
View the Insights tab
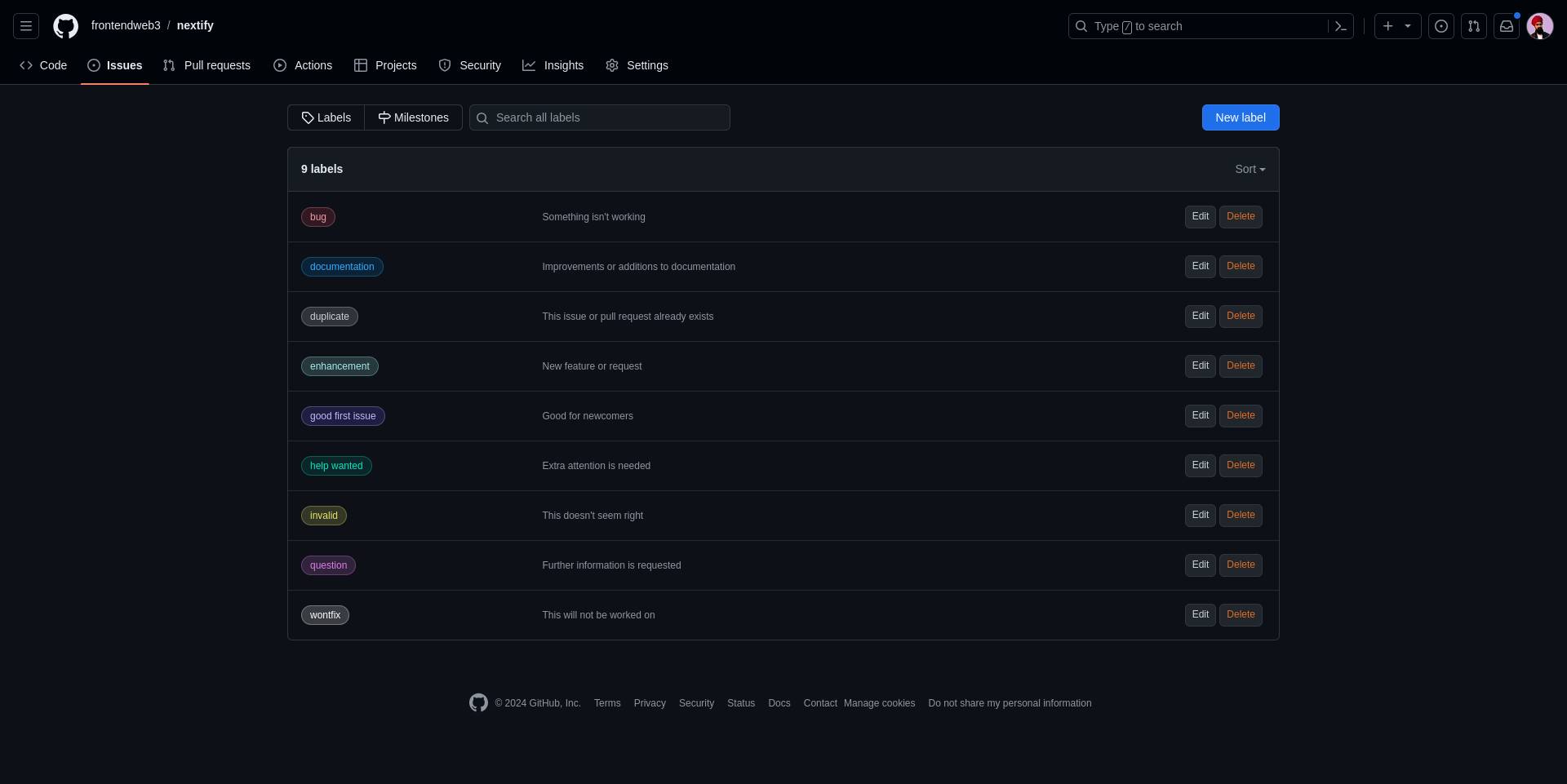tap(553, 65)
